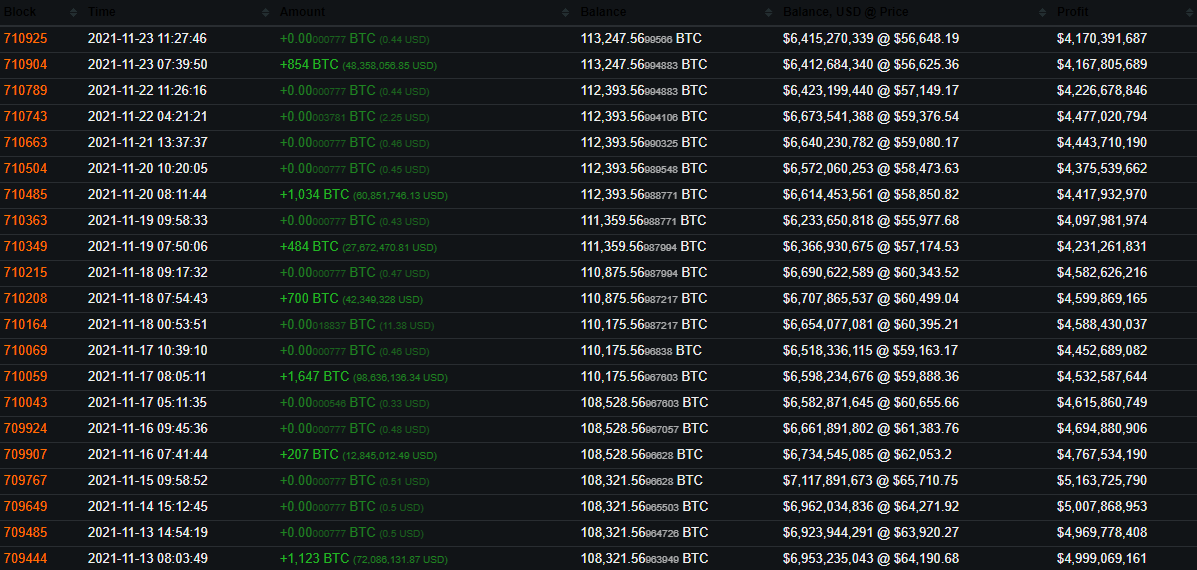Sort by Time column sort arrows

(x=265, y=12)
